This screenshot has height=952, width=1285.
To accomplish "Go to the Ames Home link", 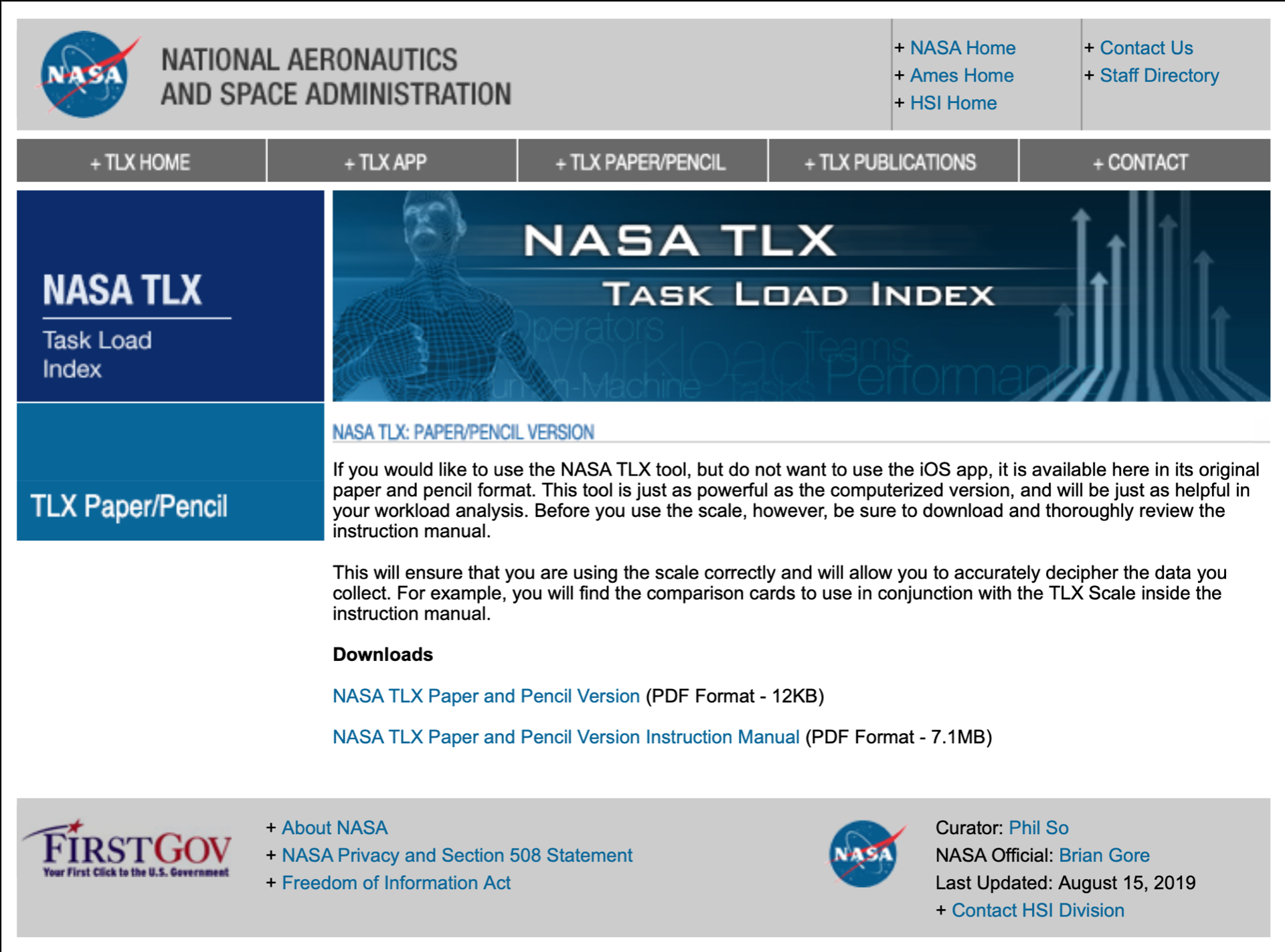I will (x=961, y=76).
